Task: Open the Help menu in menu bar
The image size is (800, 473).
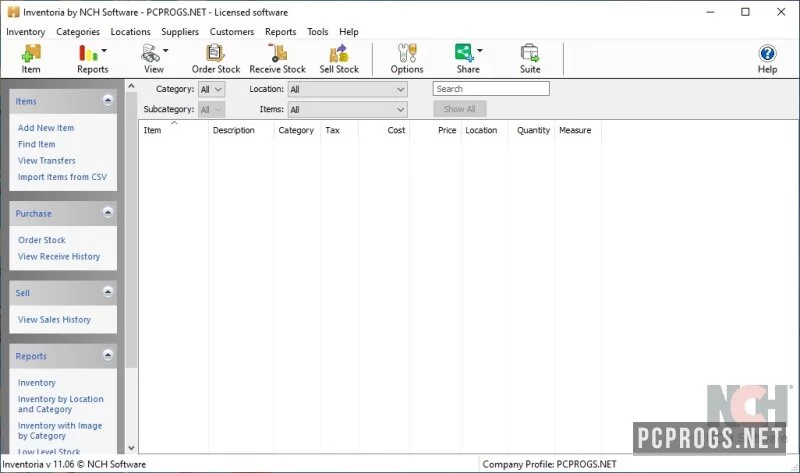Action: (349, 32)
